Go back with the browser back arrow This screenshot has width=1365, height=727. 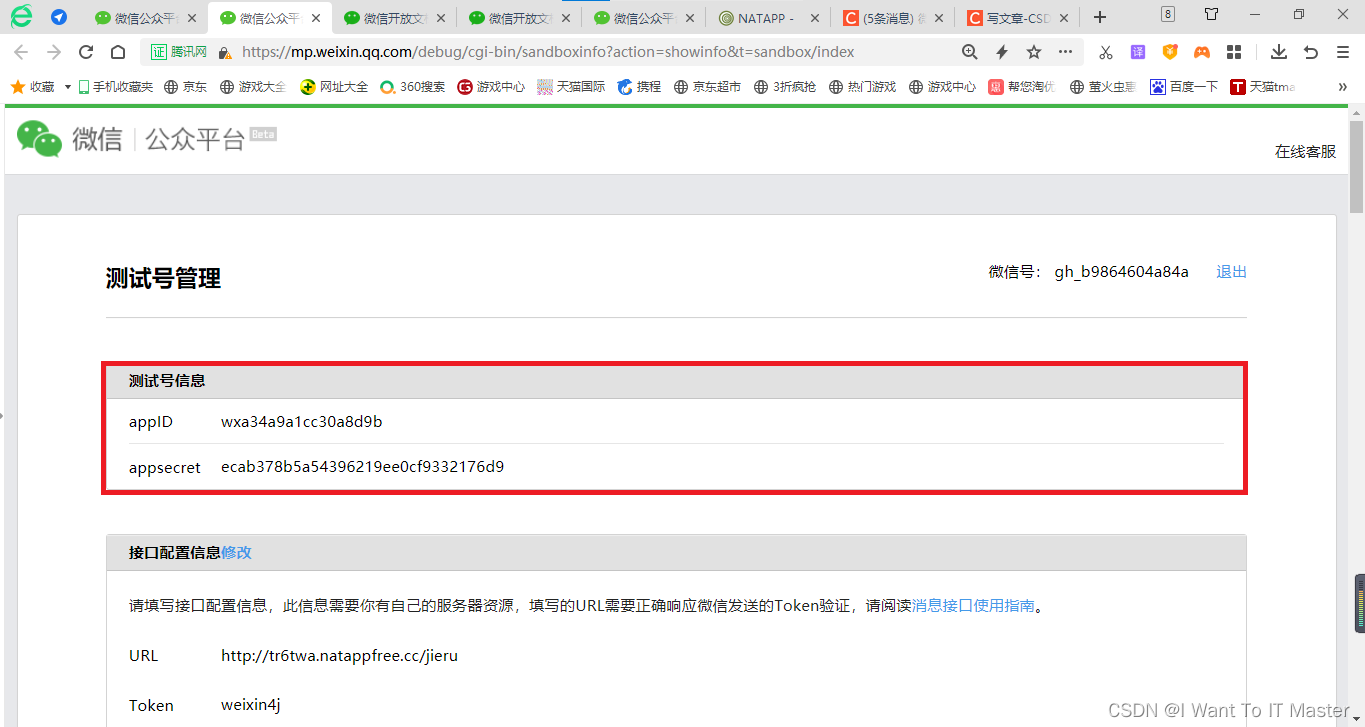click(21, 52)
